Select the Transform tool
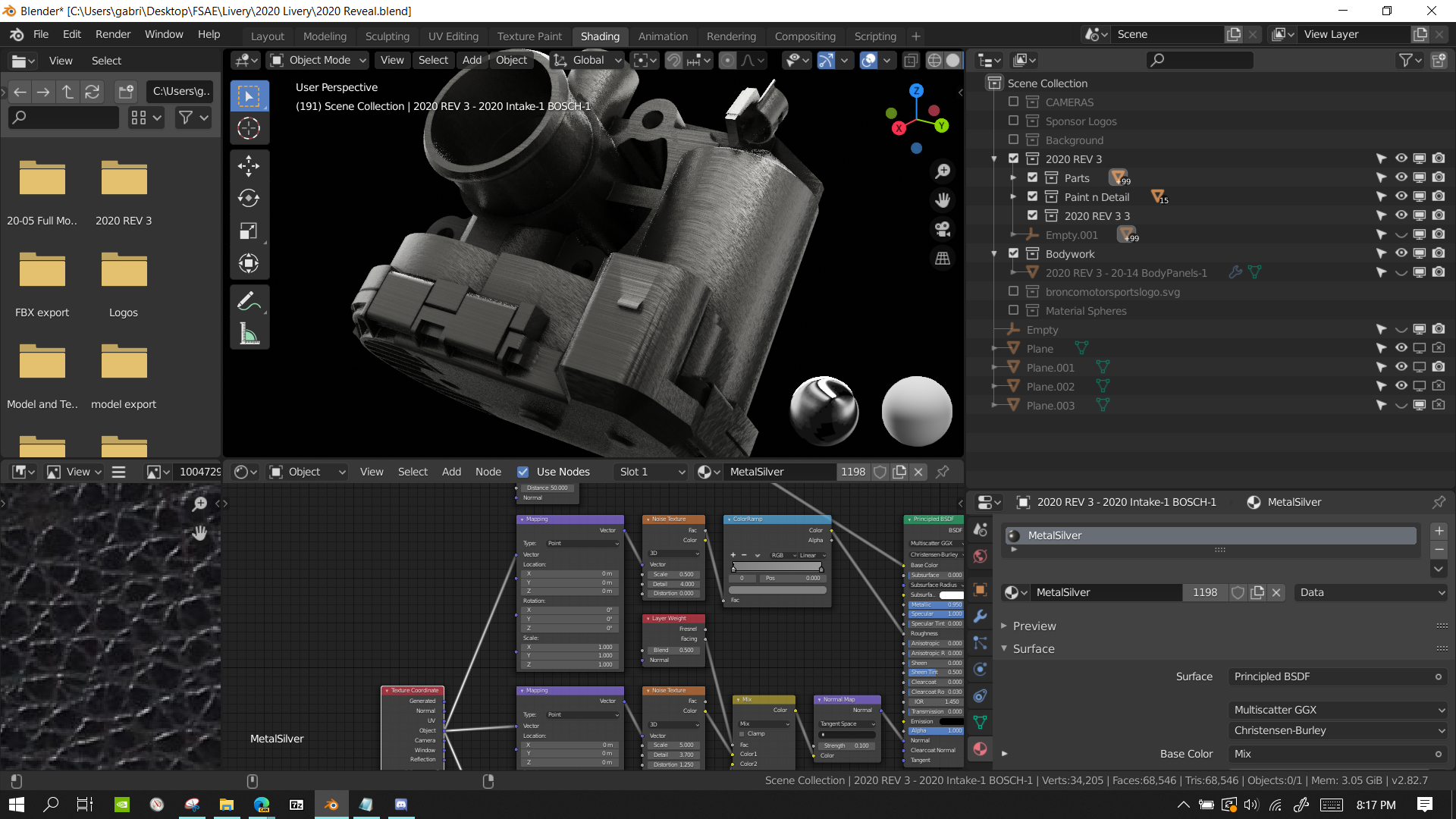The width and height of the screenshot is (1456, 819). (x=249, y=263)
